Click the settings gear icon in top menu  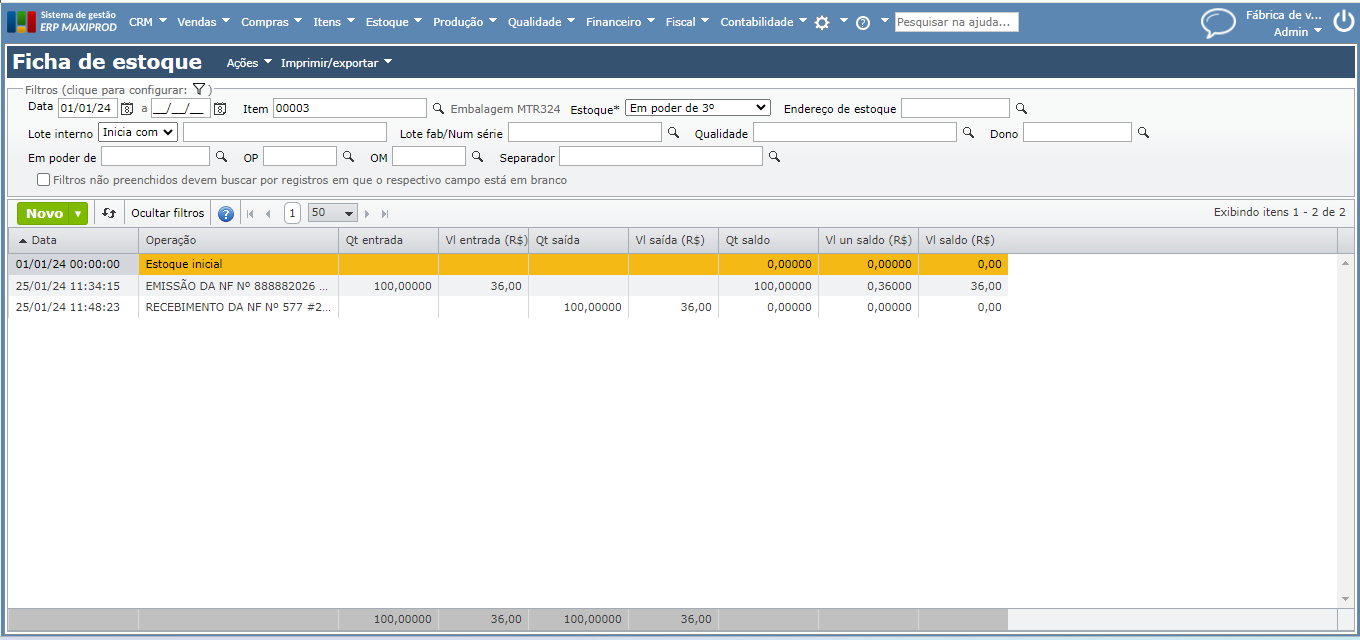coord(822,22)
